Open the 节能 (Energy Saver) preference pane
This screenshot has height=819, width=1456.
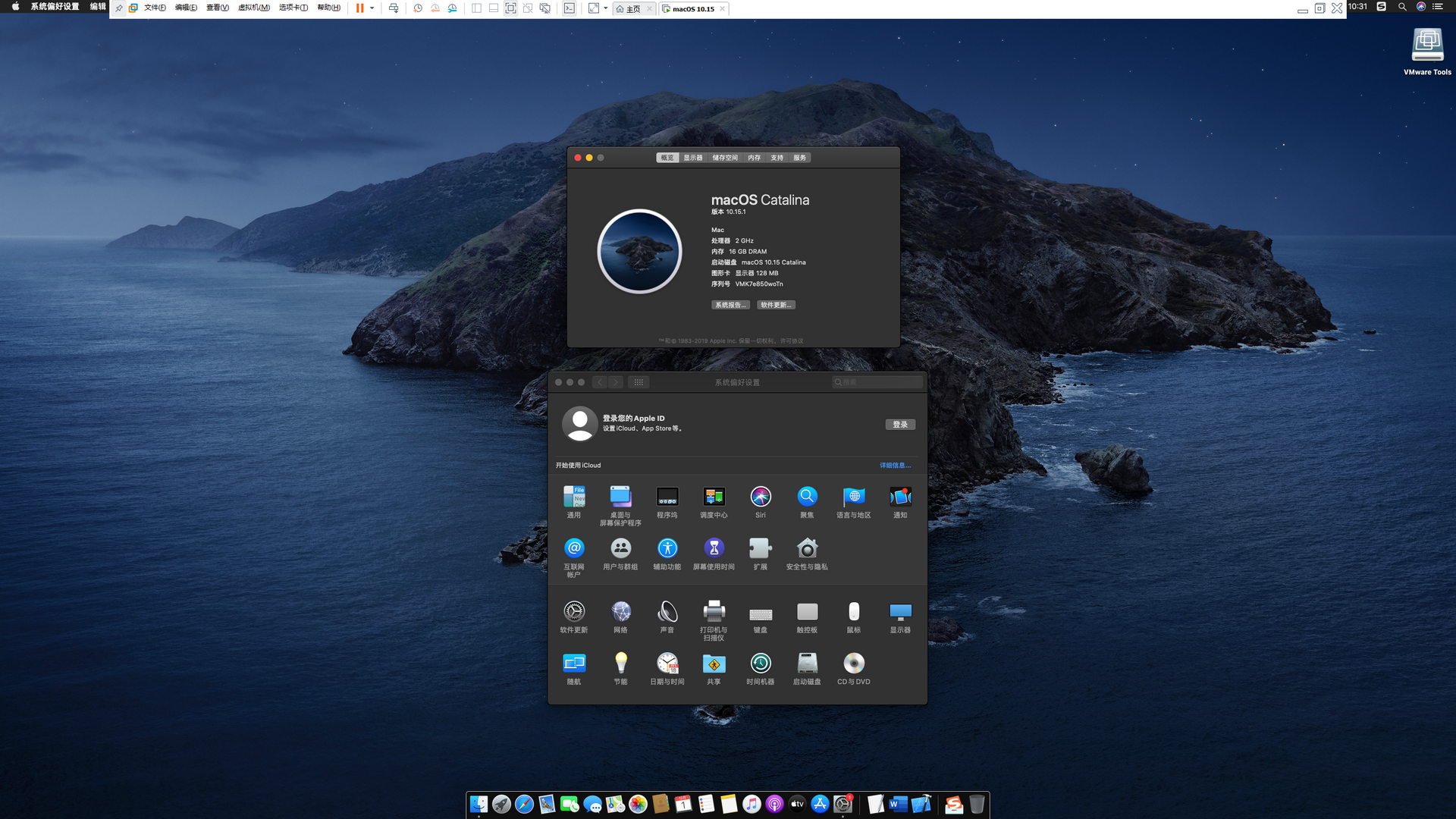tap(620, 667)
